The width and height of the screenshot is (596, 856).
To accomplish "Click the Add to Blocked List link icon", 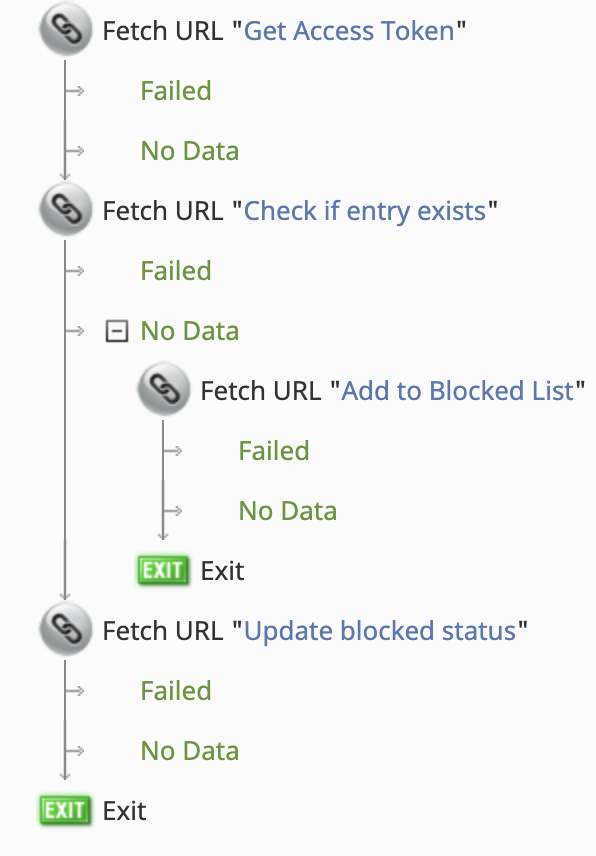I will [x=164, y=390].
